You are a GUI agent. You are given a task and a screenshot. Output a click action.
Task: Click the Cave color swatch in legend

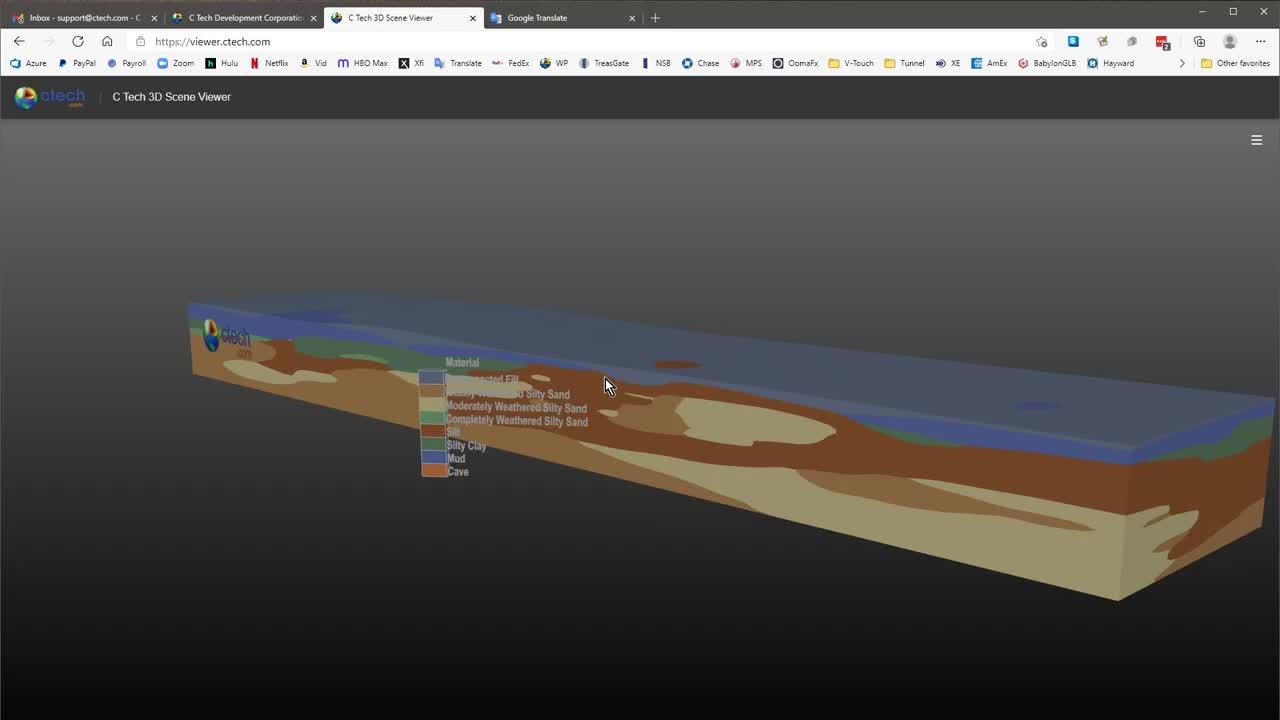point(433,471)
